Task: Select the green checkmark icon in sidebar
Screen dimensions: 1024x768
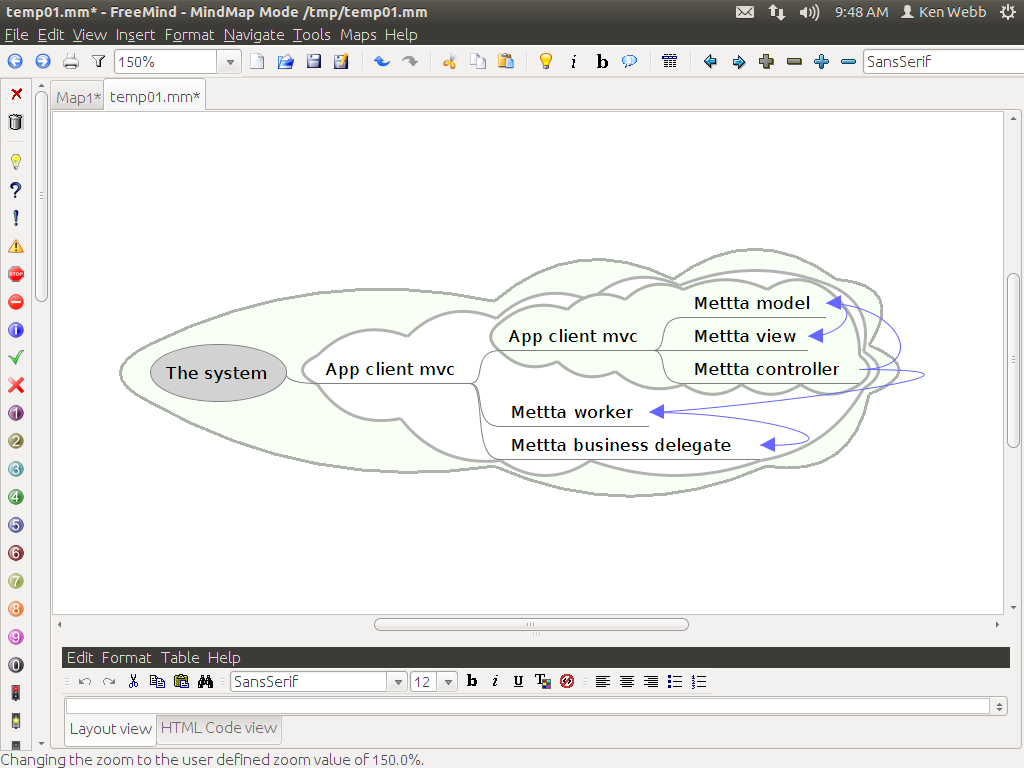Action: point(16,357)
